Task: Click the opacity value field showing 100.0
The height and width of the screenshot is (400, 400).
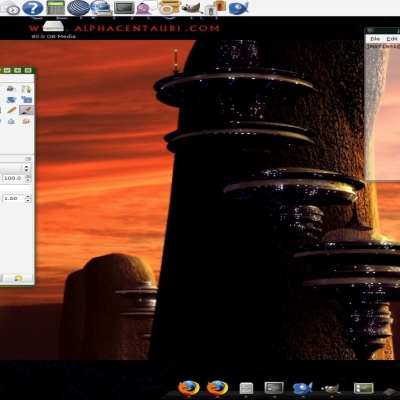Action: [x=13, y=178]
